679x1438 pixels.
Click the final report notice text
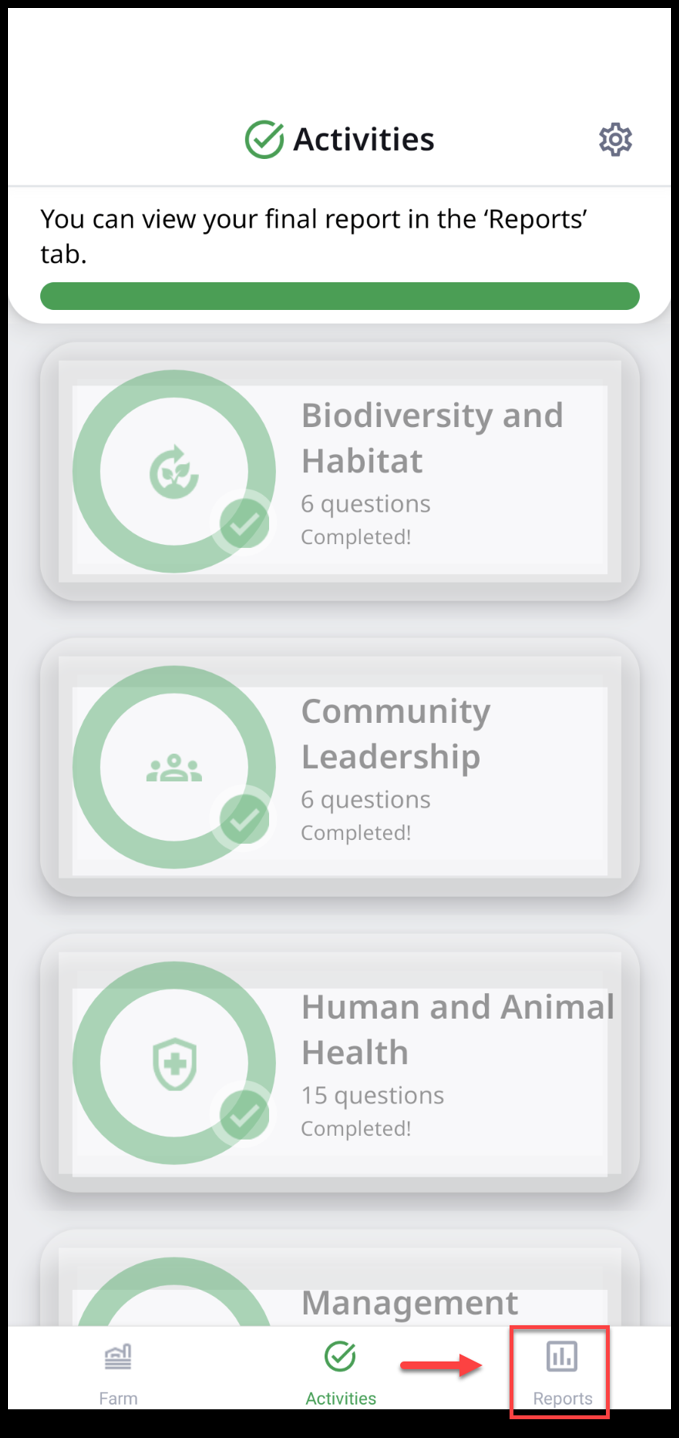pyautogui.click(x=313, y=236)
